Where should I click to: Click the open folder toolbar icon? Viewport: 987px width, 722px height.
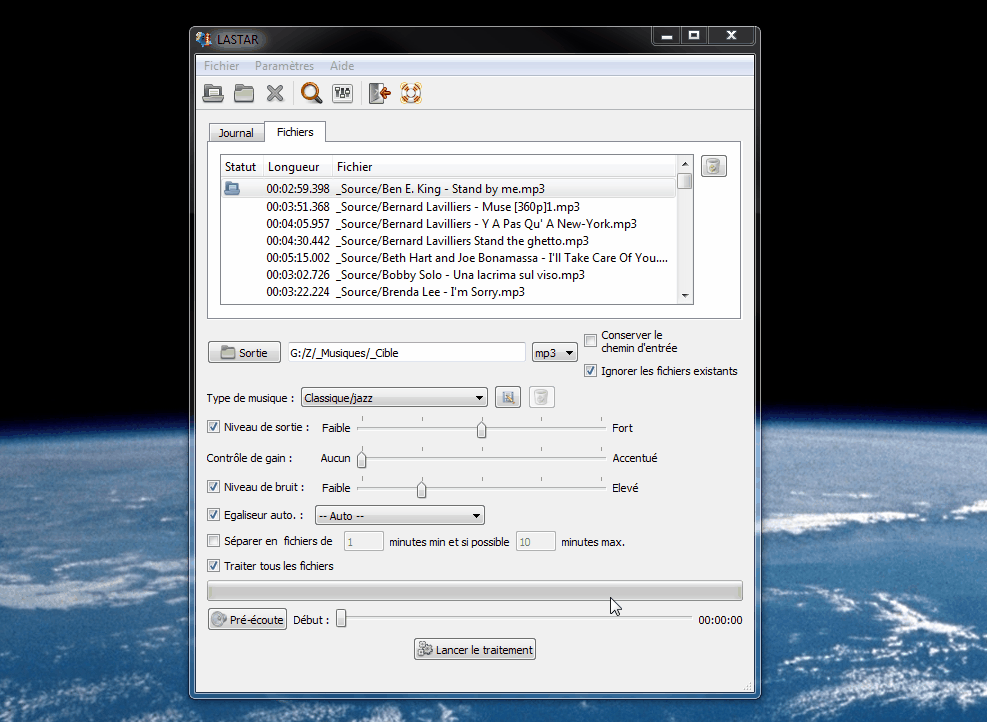tap(244, 94)
